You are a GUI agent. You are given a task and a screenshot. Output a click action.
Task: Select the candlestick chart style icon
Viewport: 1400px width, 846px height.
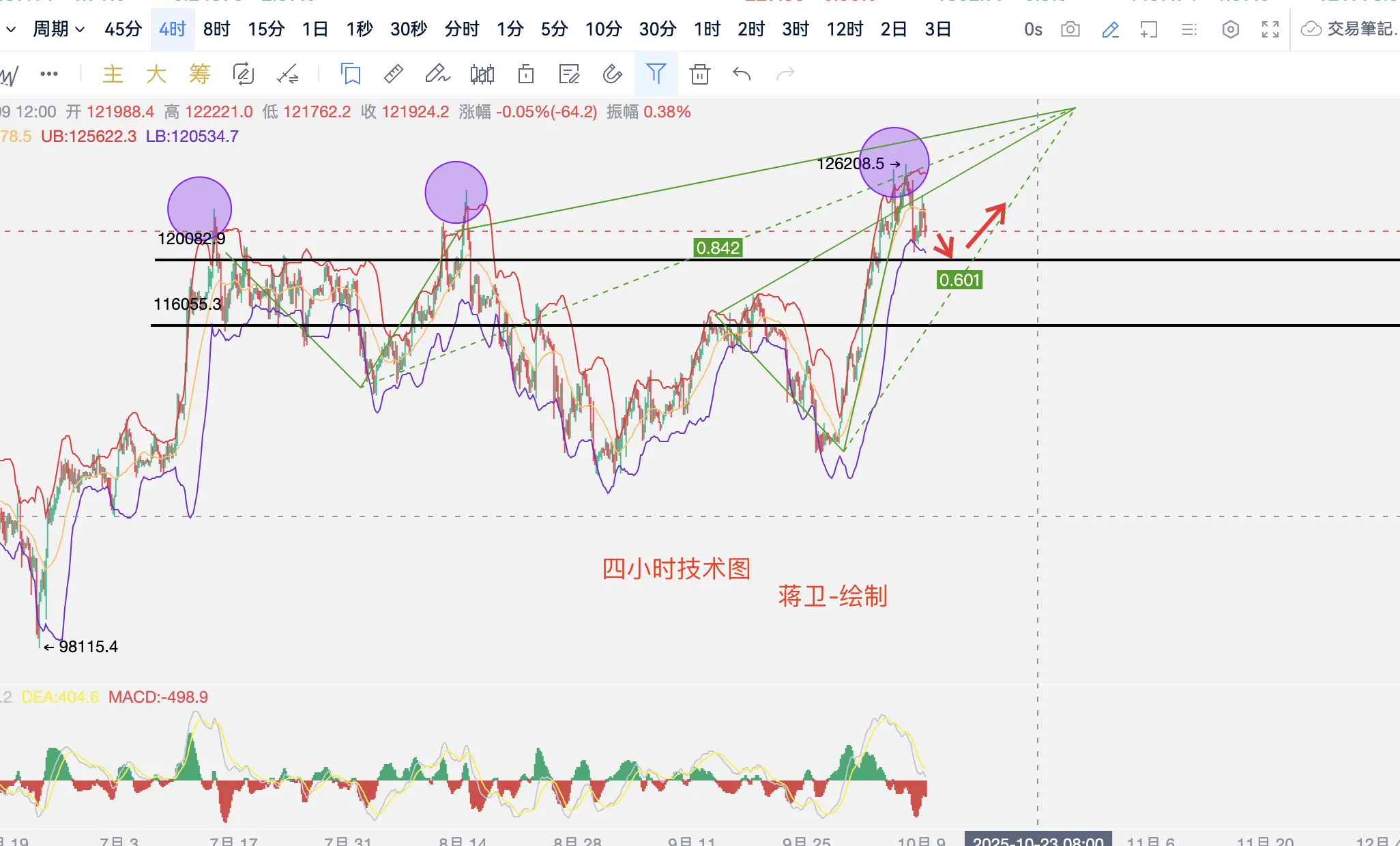(x=482, y=74)
